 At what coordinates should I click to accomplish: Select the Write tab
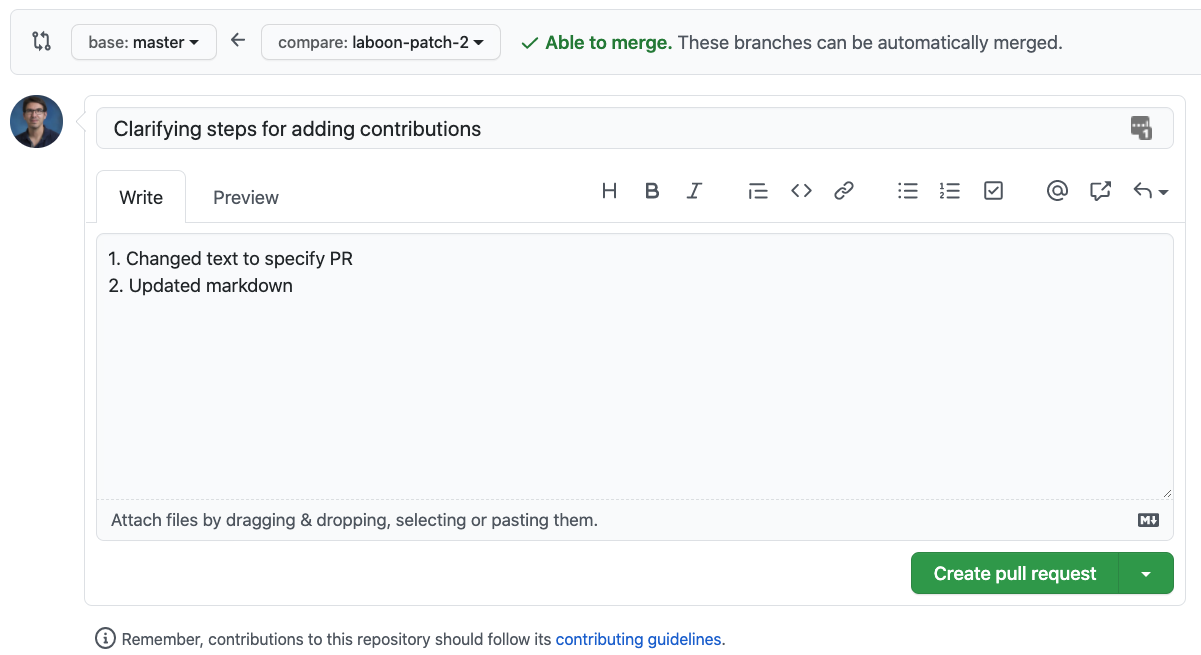(x=140, y=197)
